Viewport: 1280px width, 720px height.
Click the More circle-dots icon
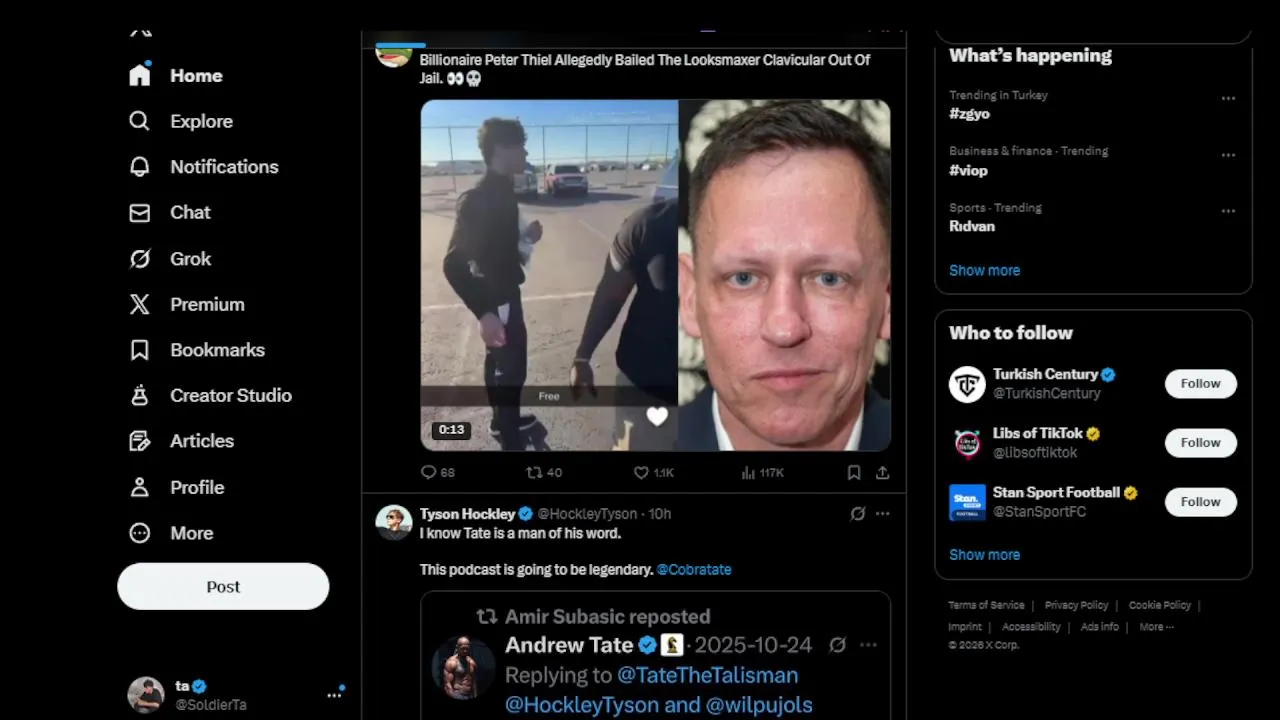point(140,533)
